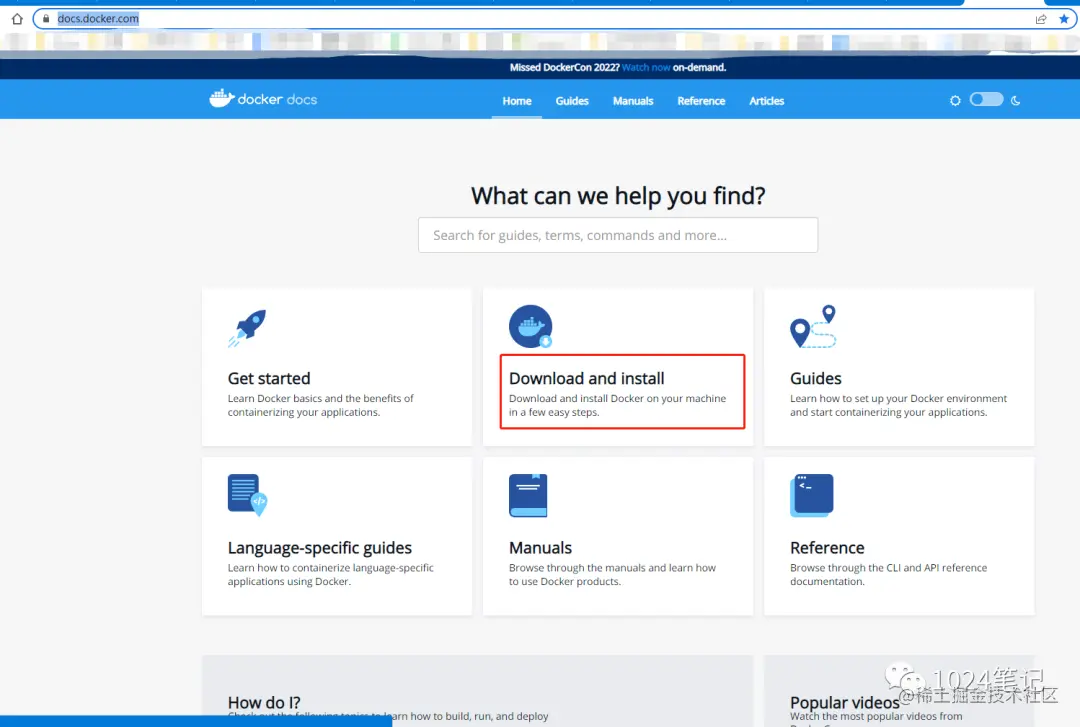The width and height of the screenshot is (1080, 727).
Task: Click the docs search input field
Action: pyautogui.click(x=618, y=235)
